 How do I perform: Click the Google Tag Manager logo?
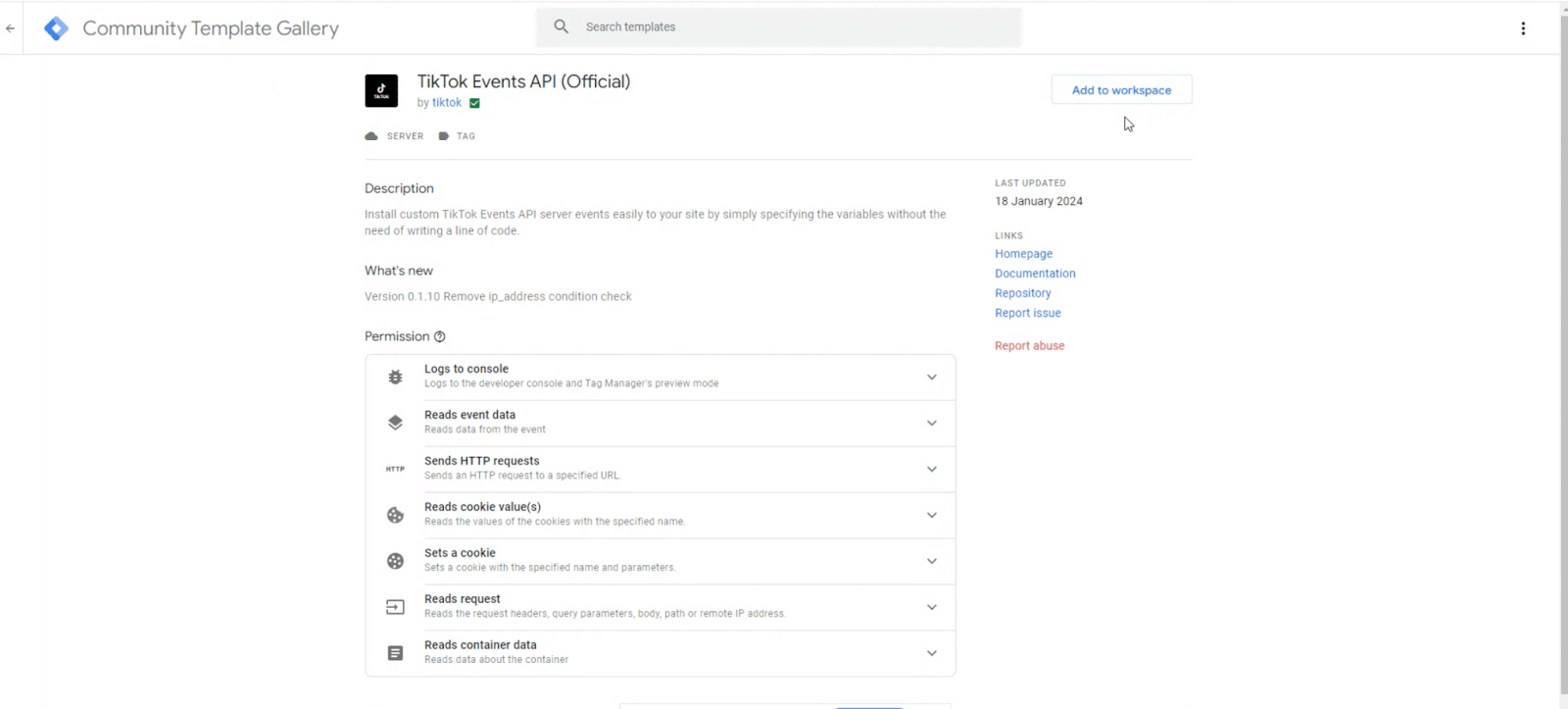coord(57,28)
